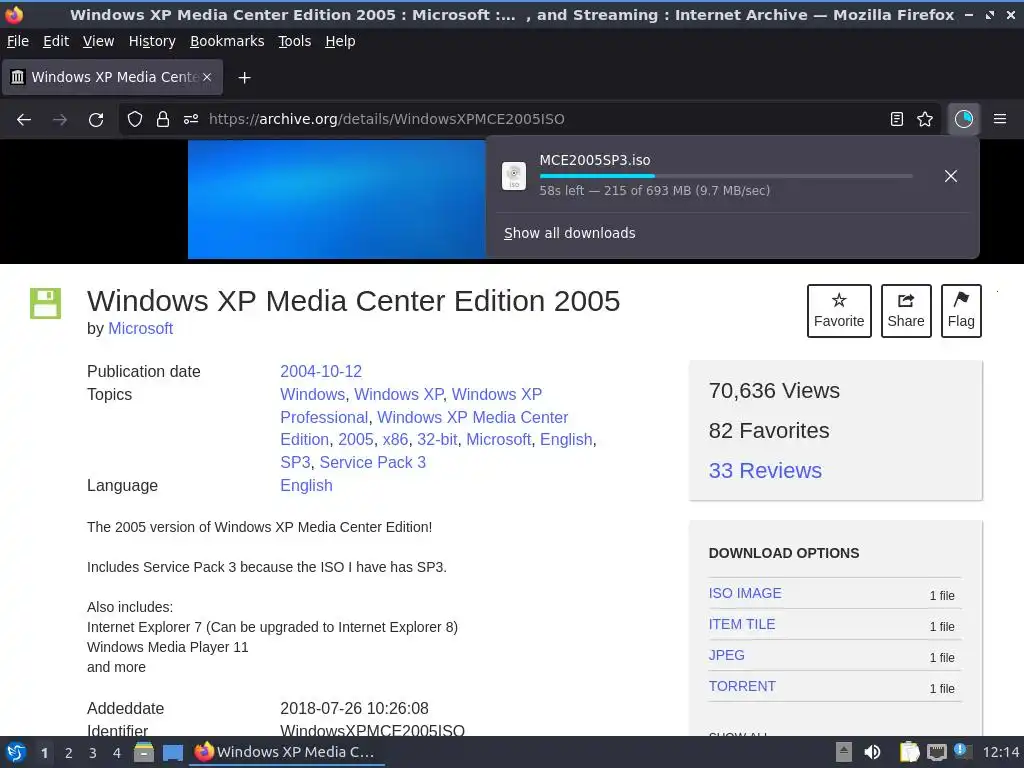Screen dimensions: 1024x768
Task: Click the Firefox taskbar window button
Action: tap(287, 752)
